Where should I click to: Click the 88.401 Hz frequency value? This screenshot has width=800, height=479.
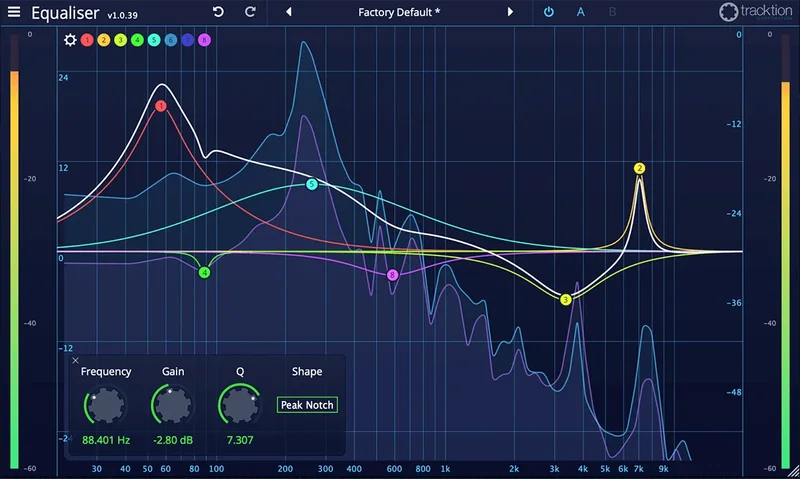(106, 440)
